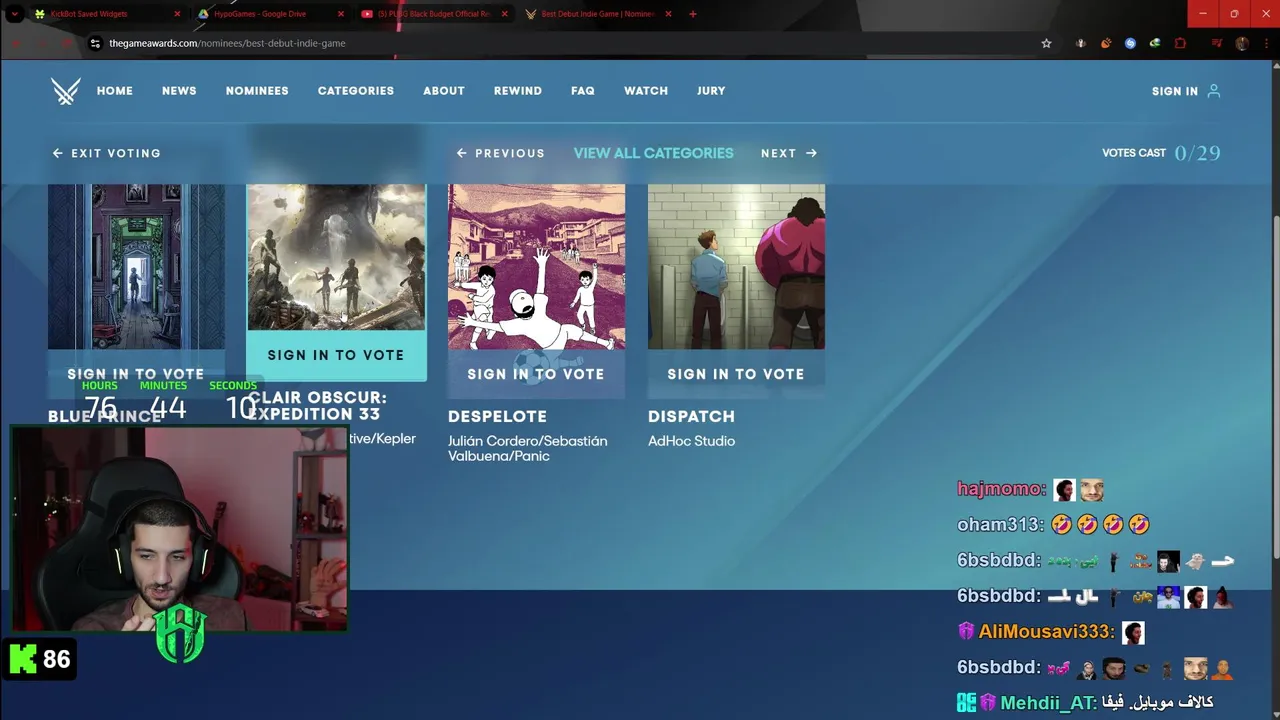The image size is (1280, 720).
Task: Click the Sign In link
Action: pyautogui.click(x=1175, y=91)
